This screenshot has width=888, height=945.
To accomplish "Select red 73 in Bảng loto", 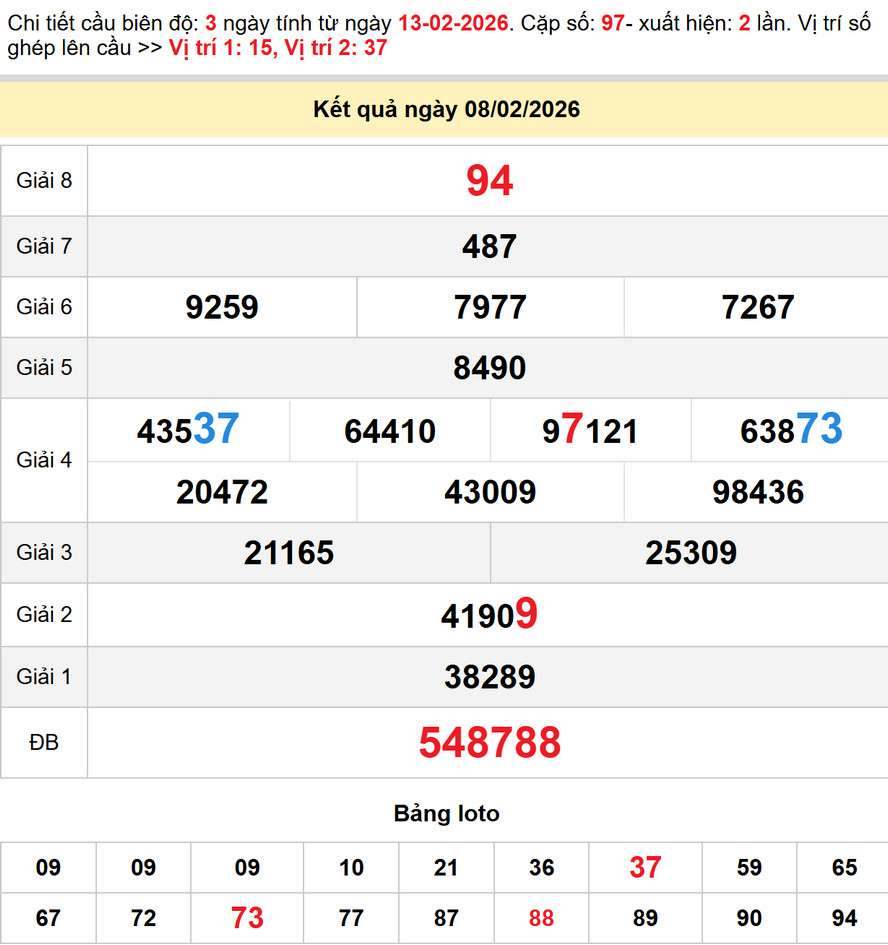I will (x=247, y=918).
